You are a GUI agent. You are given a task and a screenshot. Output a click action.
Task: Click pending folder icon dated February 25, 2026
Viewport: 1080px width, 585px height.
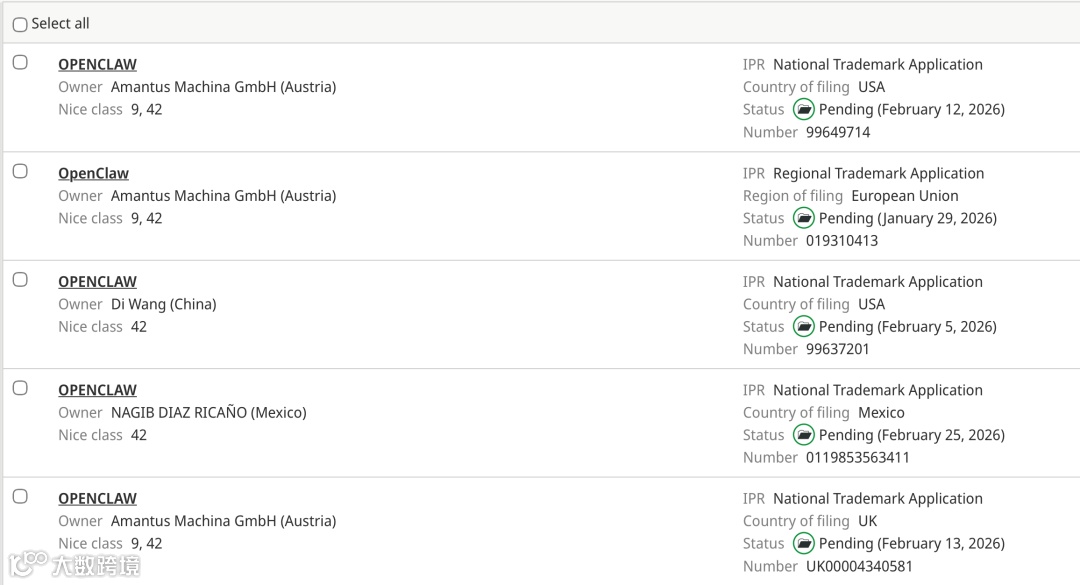pos(804,435)
